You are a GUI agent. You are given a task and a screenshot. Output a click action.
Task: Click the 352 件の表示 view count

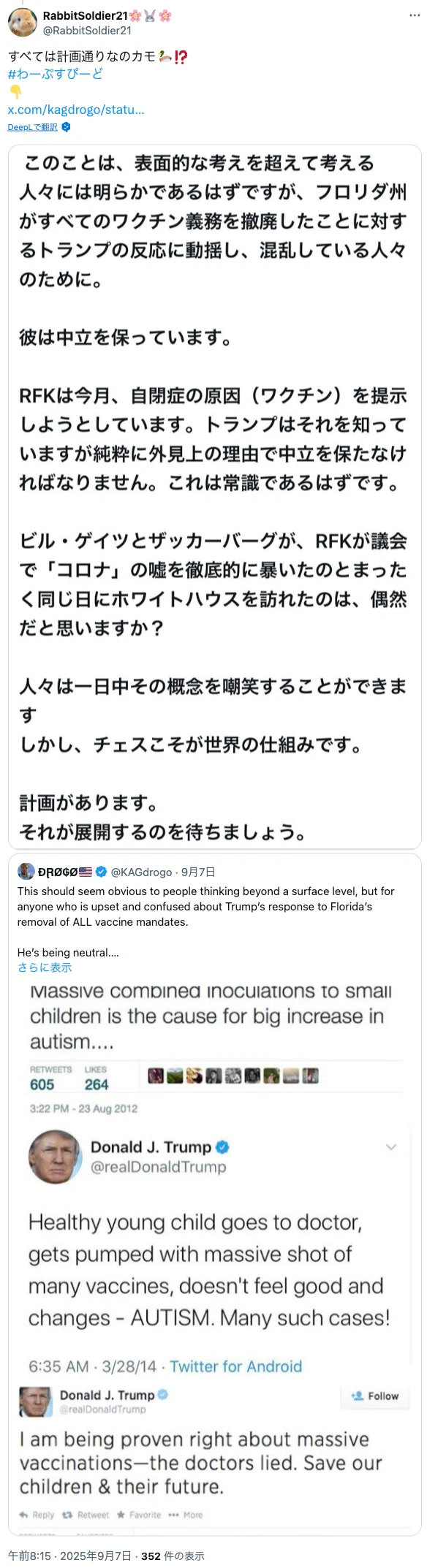173,1556
